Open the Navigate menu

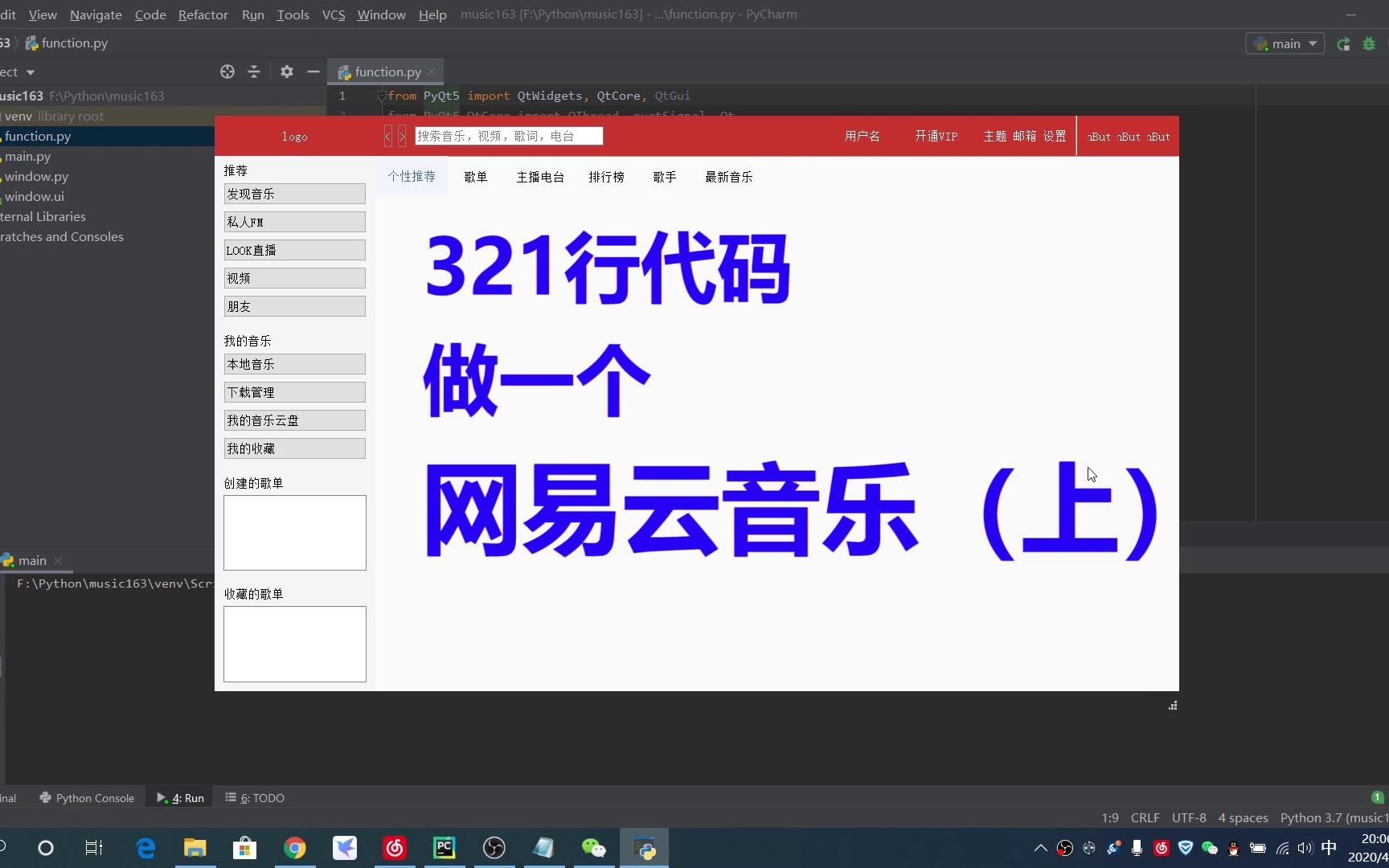pyautogui.click(x=96, y=14)
